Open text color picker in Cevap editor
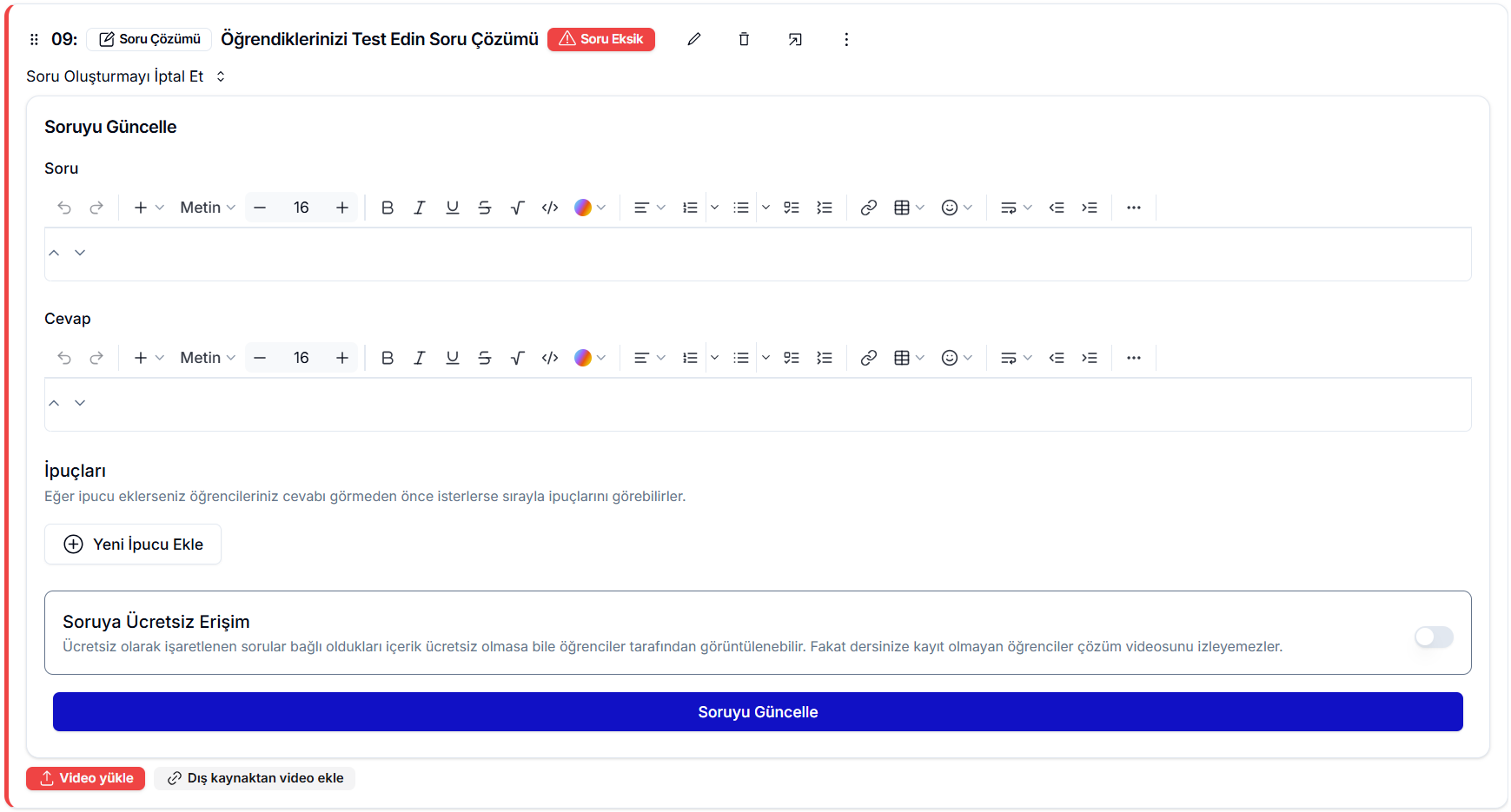The height and width of the screenshot is (812, 1511). pos(590,358)
